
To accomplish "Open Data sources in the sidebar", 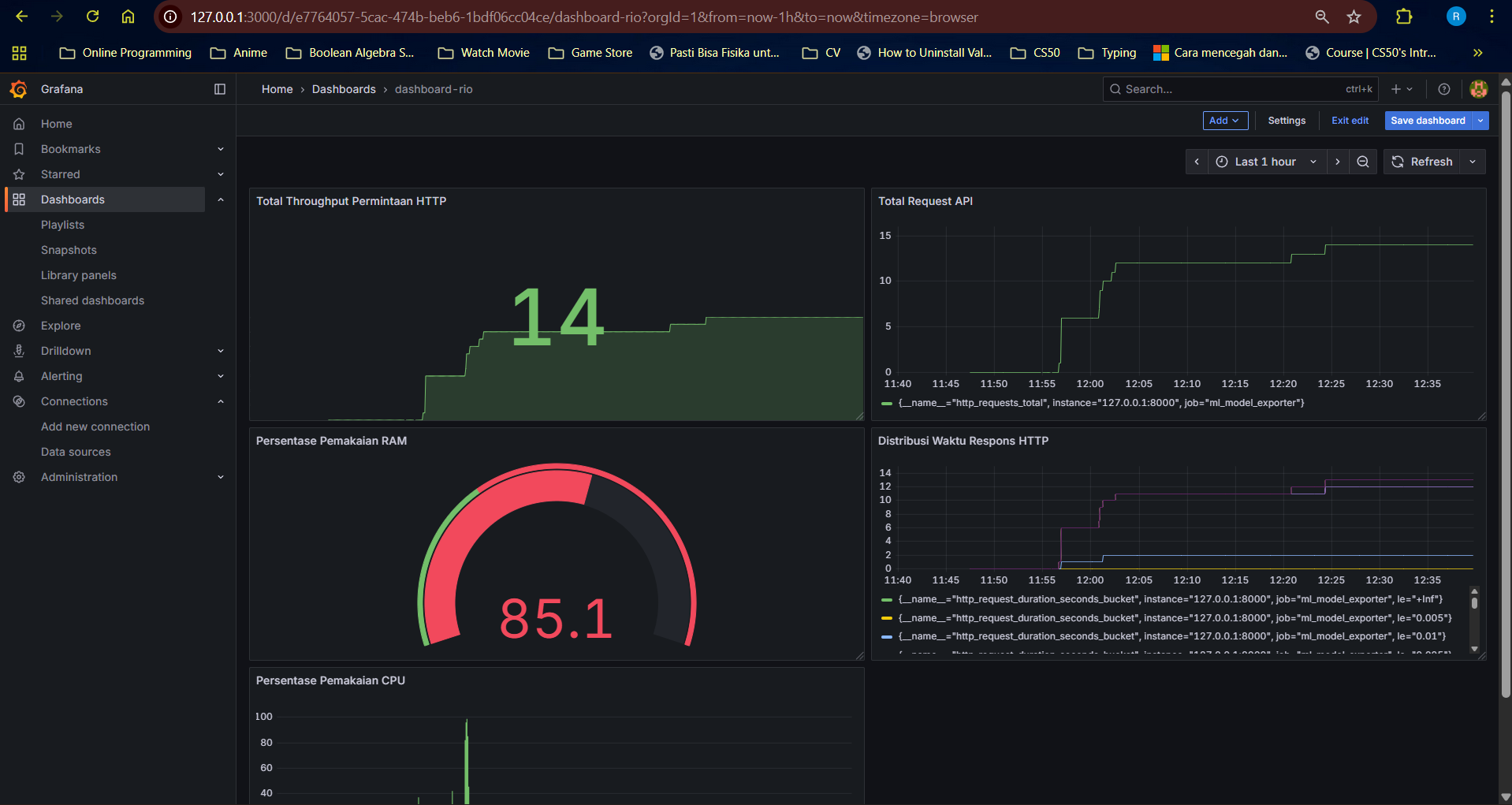I will click(76, 452).
